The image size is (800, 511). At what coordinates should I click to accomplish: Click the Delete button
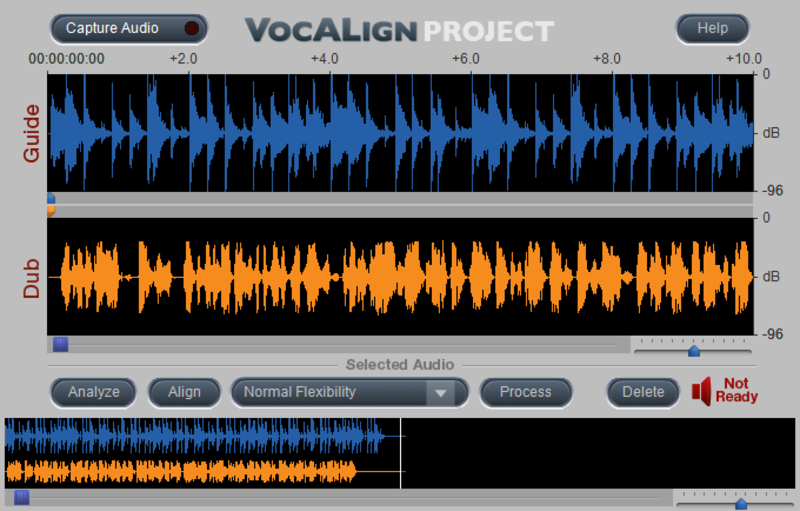[x=643, y=392]
